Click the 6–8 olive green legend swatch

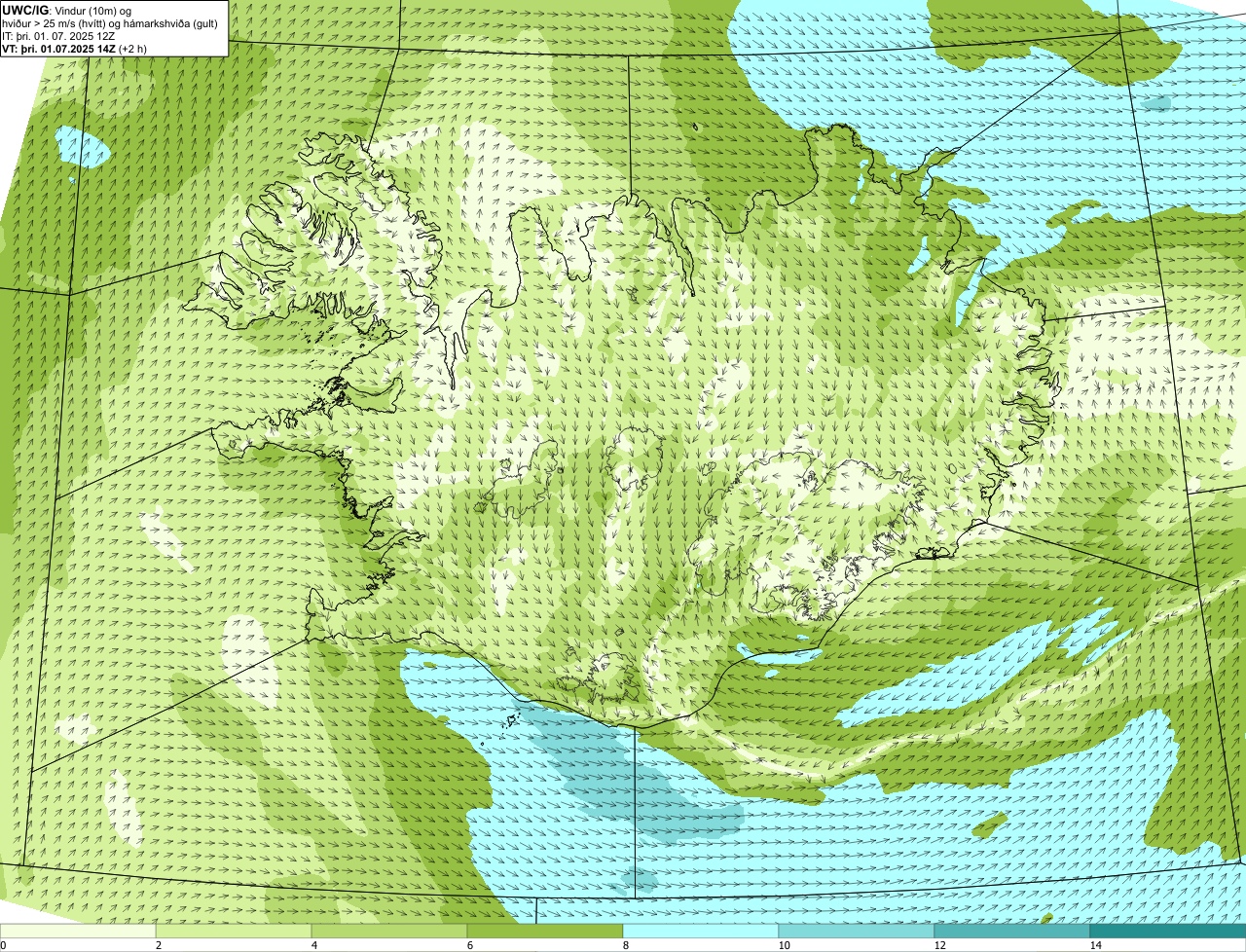pos(545,931)
